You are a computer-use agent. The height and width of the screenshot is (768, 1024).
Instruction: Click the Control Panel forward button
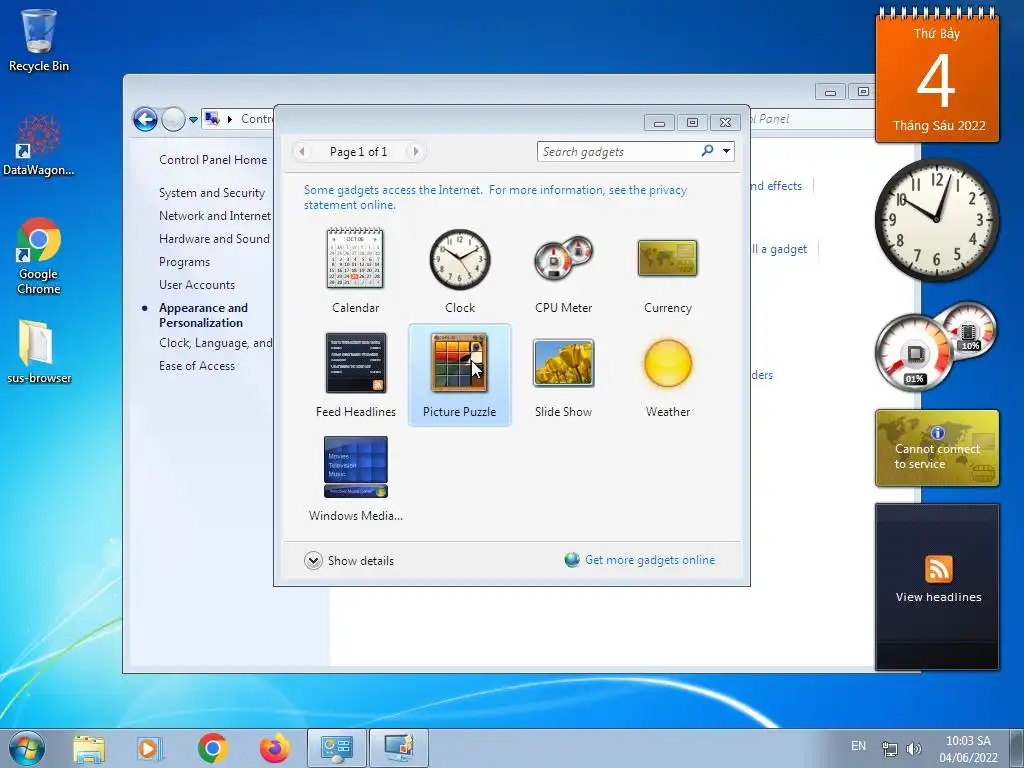(x=173, y=120)
